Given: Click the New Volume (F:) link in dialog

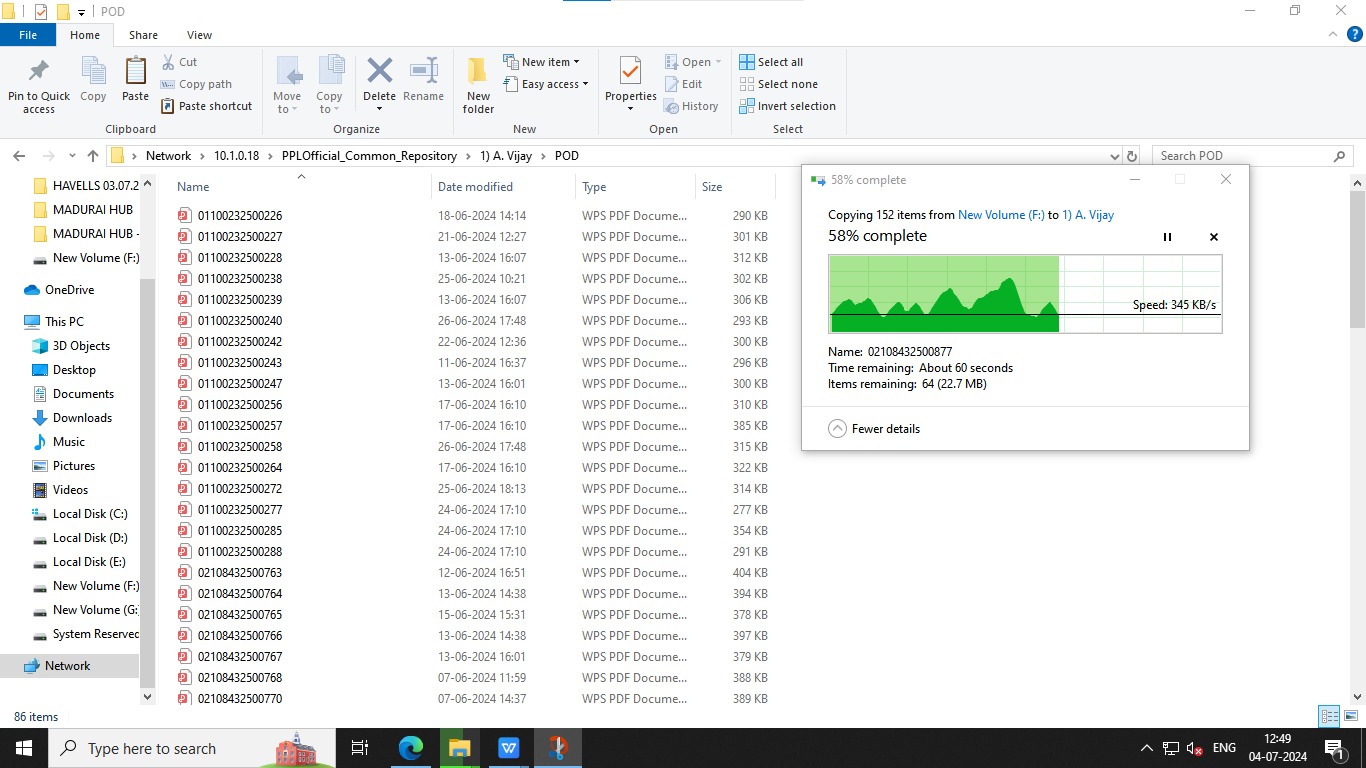Looking at the screenshot, I should [x=1000, y=215].
